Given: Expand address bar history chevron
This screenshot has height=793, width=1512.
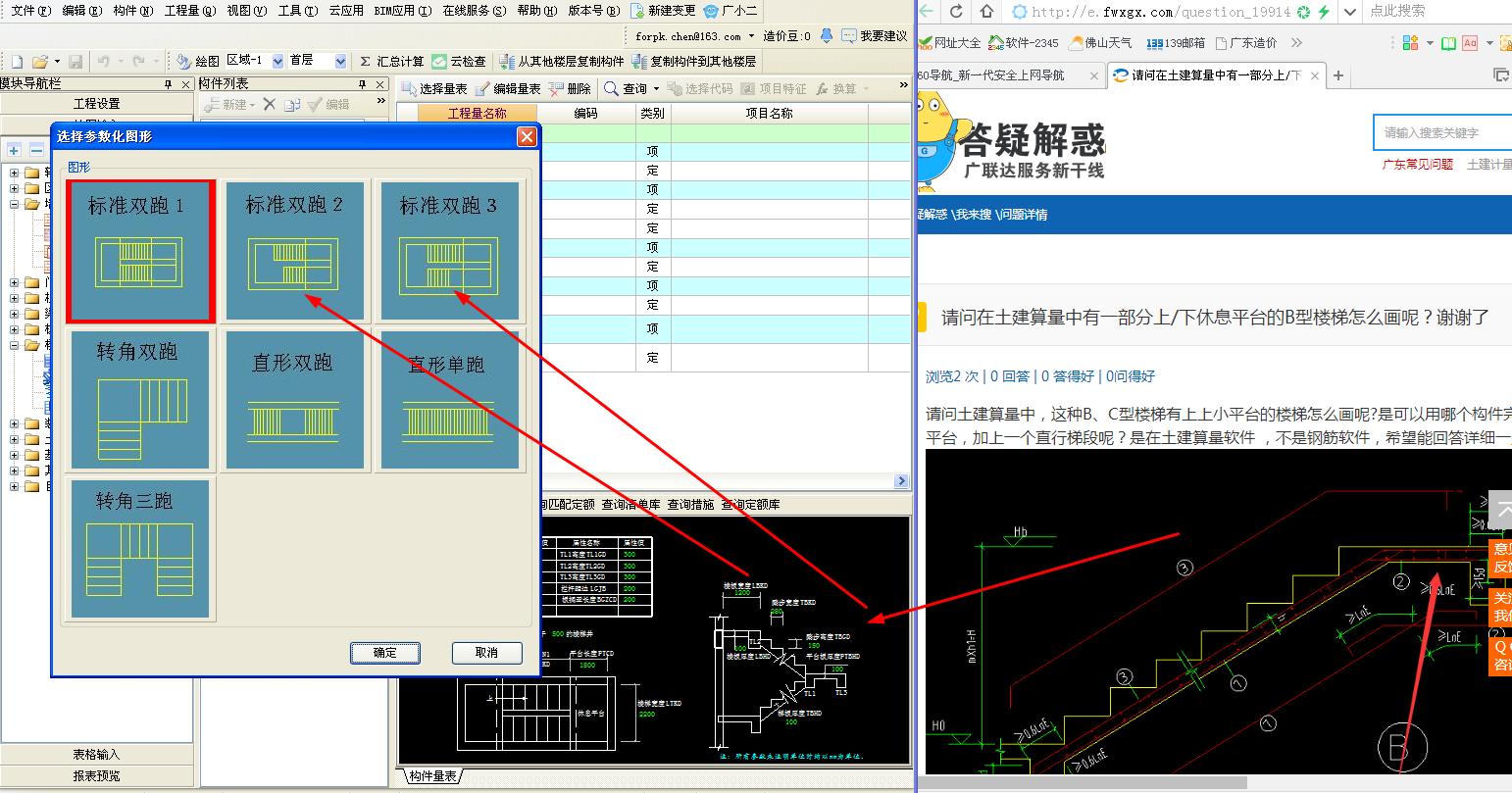Looking at the screenshot, I should tap(1350, 12).
